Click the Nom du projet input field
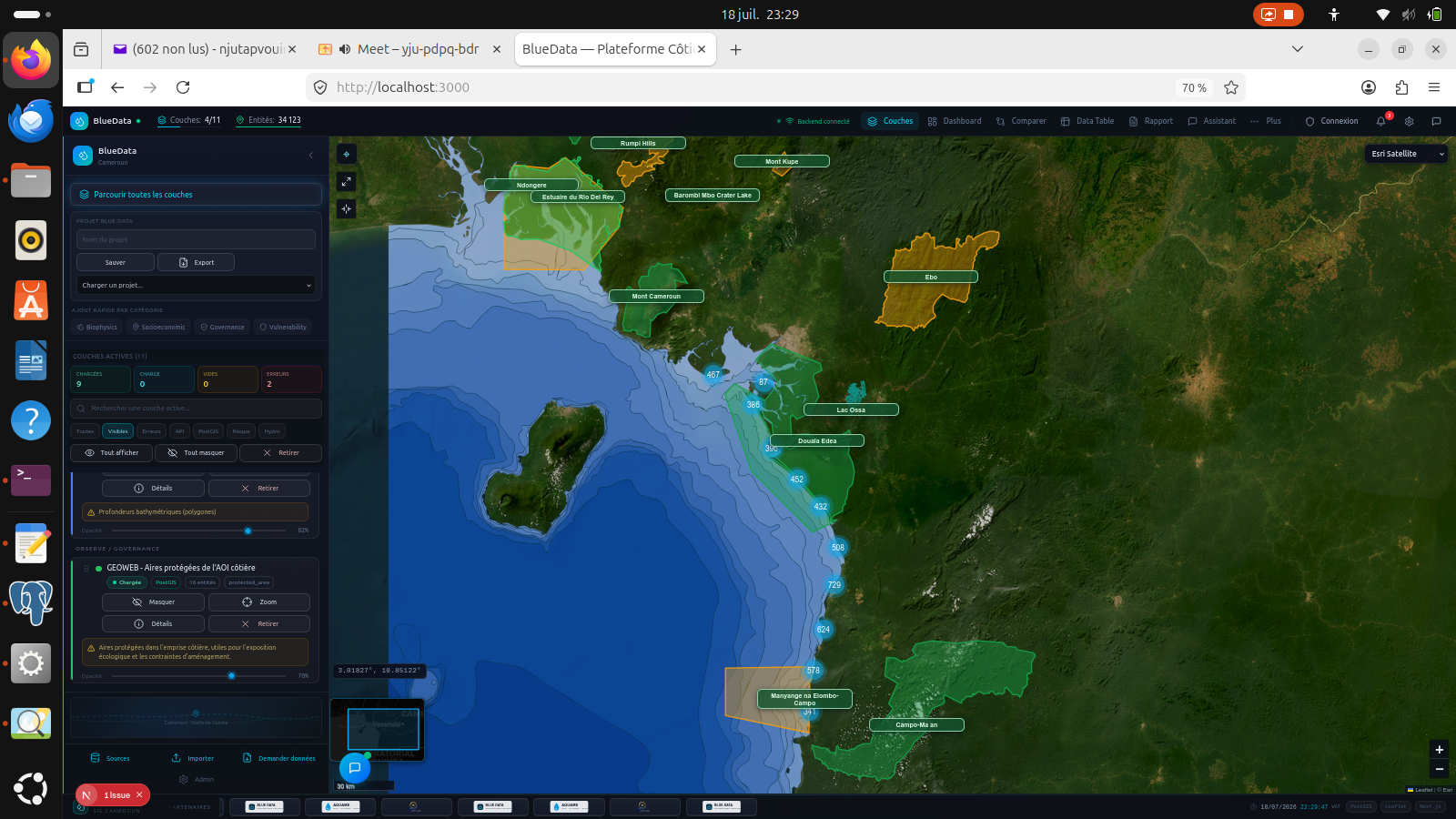This screenshot has height=819, width=1456. point(196,240)
